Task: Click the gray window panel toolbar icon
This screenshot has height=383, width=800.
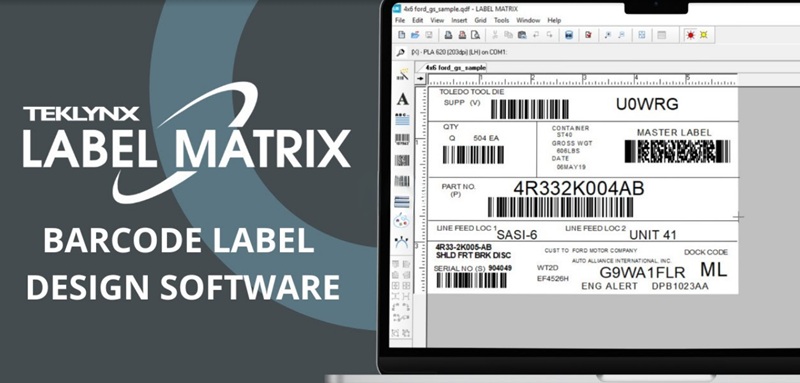Action: pyautogui.click(x=661, y=35)
